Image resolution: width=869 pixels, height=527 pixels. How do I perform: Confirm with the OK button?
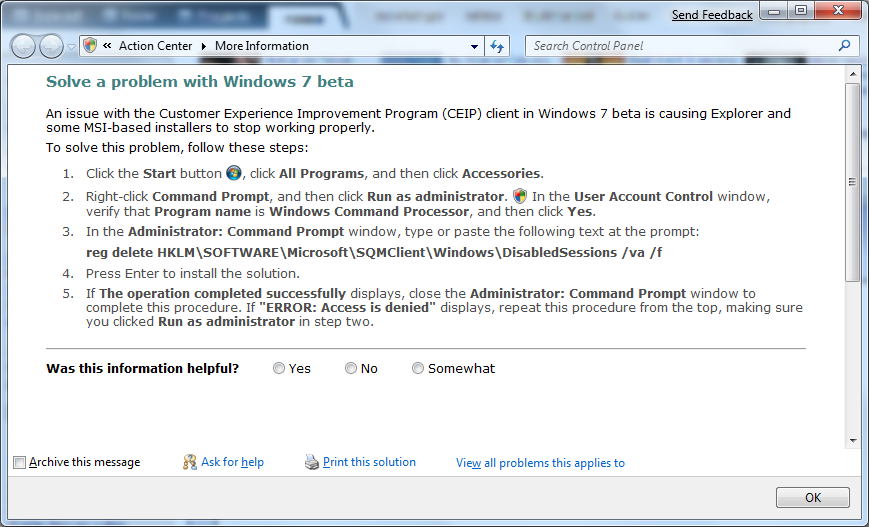click(812, 498)
